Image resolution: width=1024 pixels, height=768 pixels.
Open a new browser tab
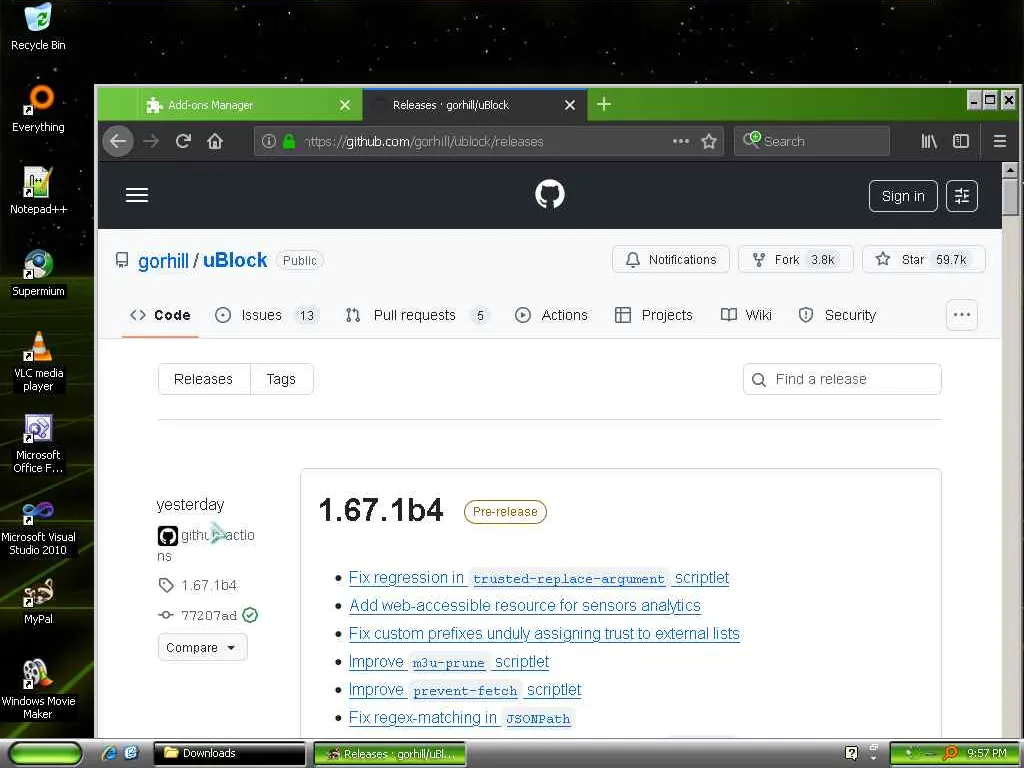coord(604,104)
